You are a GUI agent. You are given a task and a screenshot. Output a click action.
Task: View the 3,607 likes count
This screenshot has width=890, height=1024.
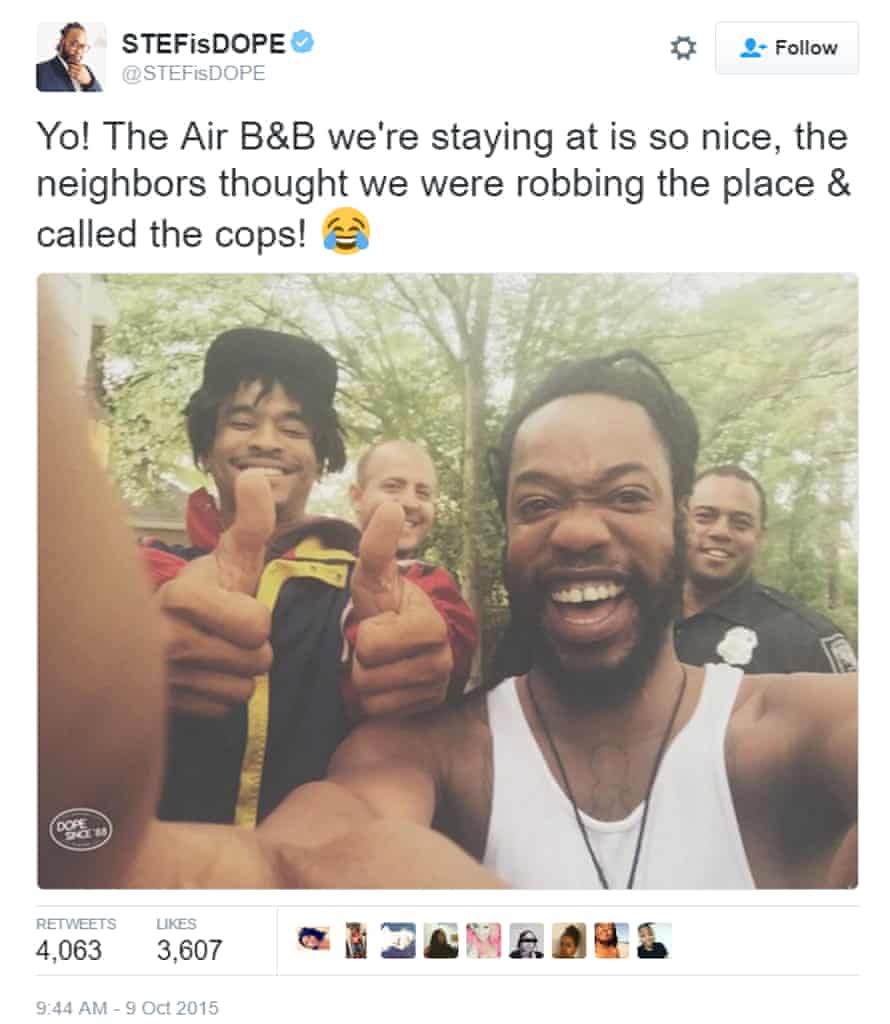[x=189, y=950]
